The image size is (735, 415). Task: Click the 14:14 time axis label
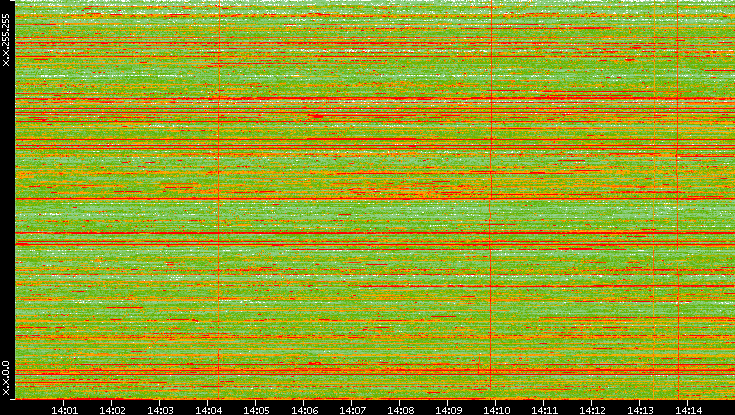pyautogui.click(x=689, y=410)
